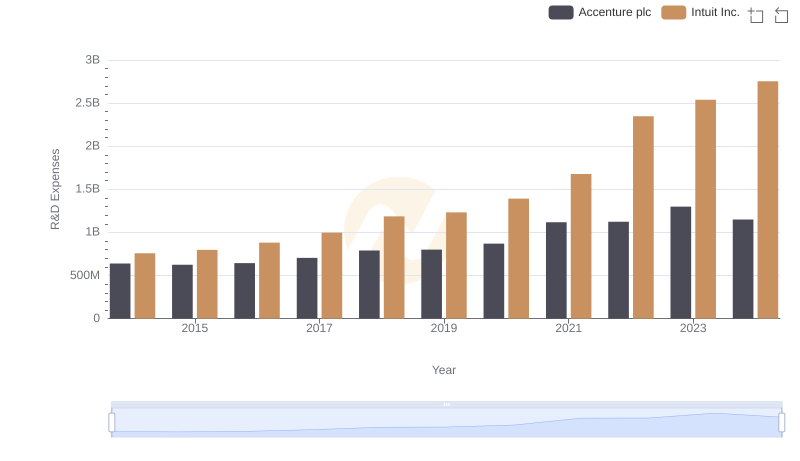800x461 pixels.
Task: Select the 2022 Intuit bar
Action: [x=643, y=217]
